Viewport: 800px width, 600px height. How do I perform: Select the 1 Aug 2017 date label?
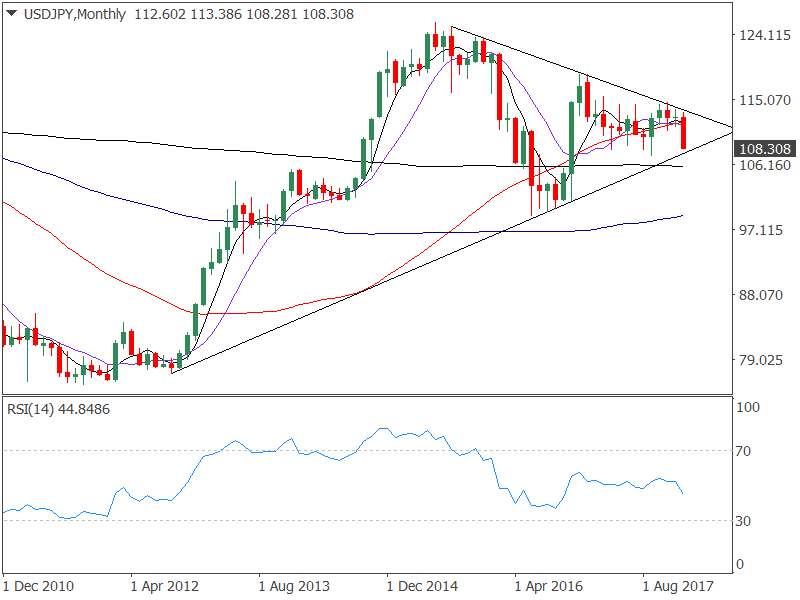[x=678, y=586]
